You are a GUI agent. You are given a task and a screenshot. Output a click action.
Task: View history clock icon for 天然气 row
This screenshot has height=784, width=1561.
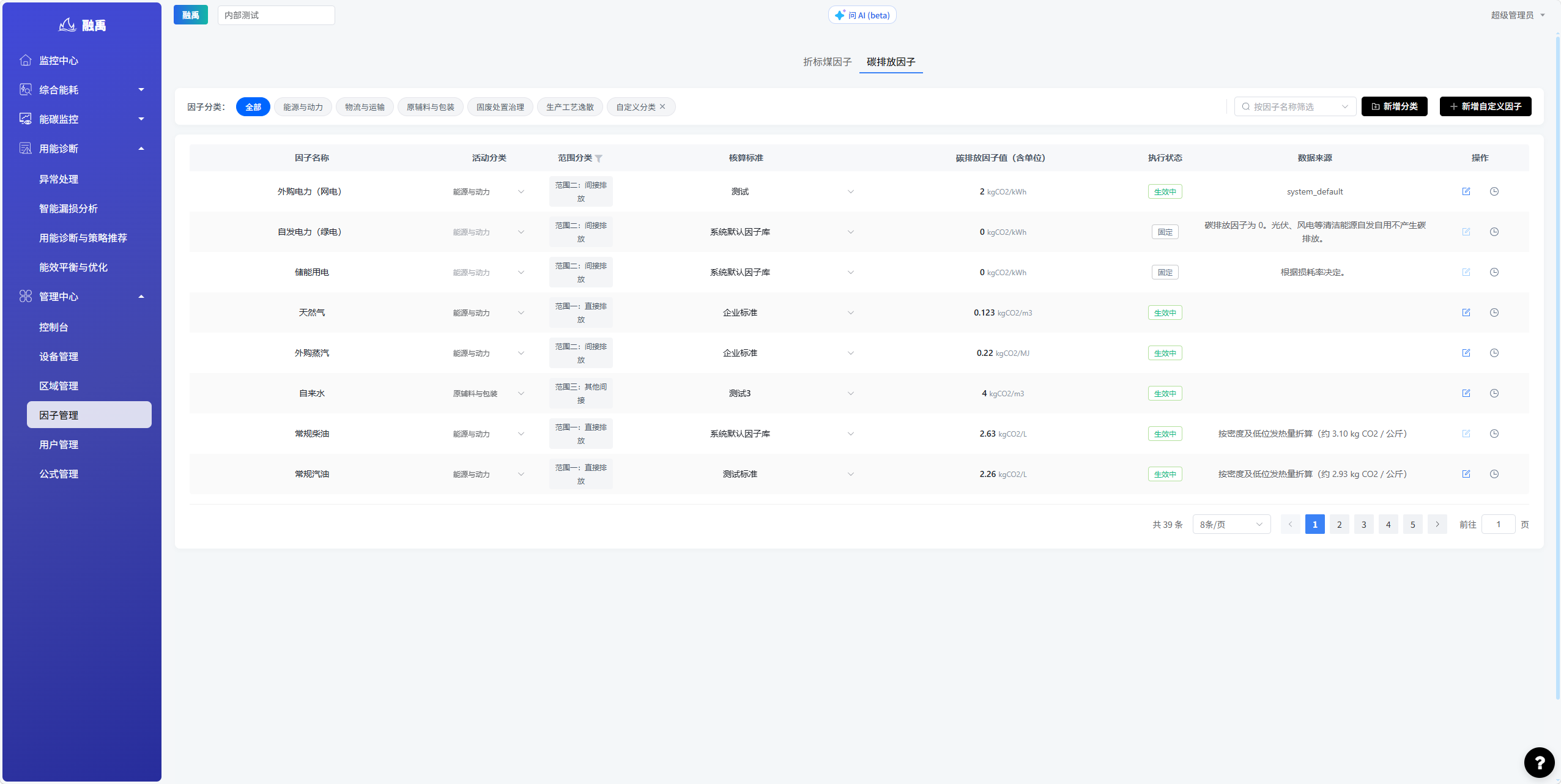pyautogui.click(x=1494, y=312)
